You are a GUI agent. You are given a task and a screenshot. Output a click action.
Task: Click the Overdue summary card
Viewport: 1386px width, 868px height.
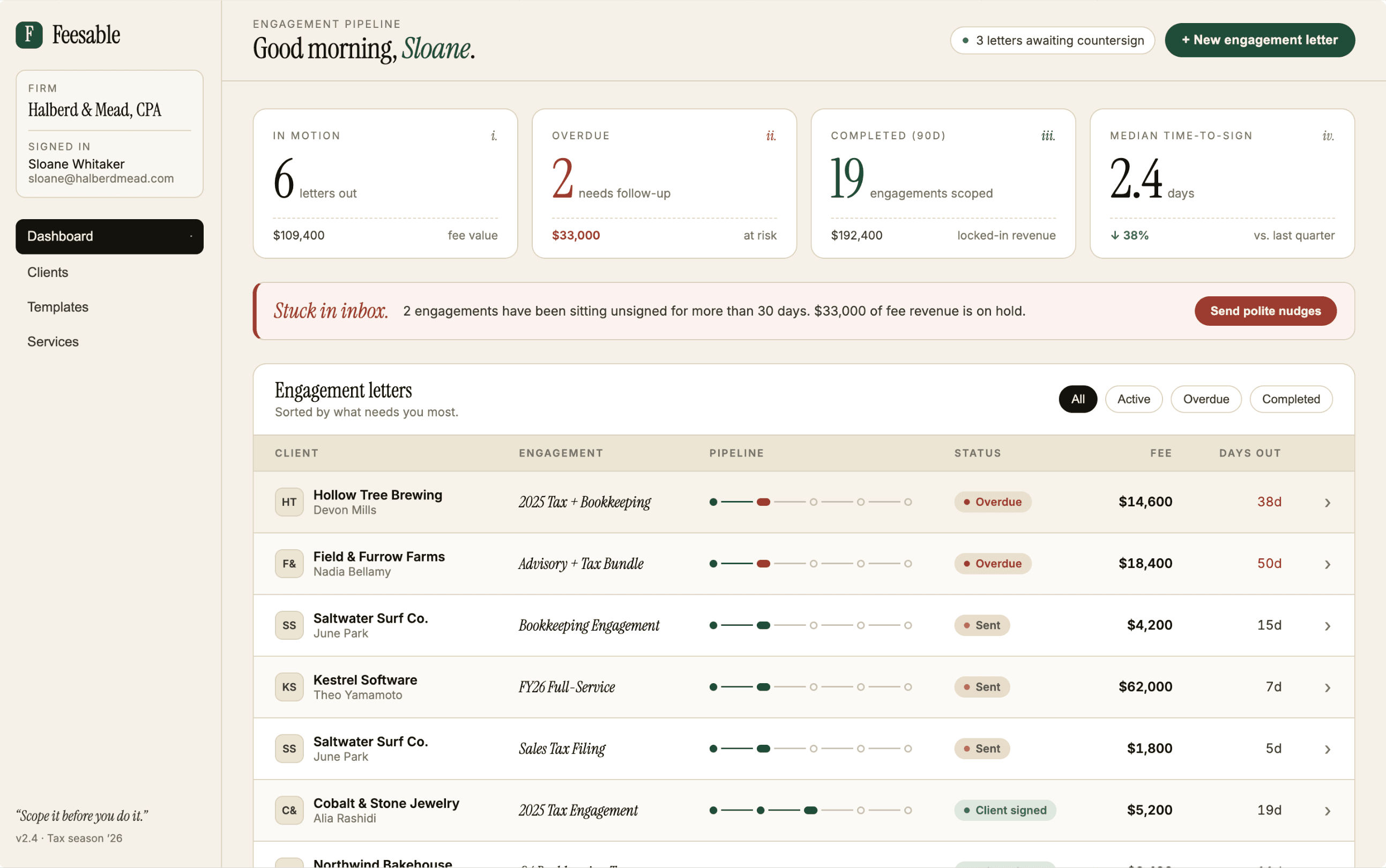pos(664,184)
